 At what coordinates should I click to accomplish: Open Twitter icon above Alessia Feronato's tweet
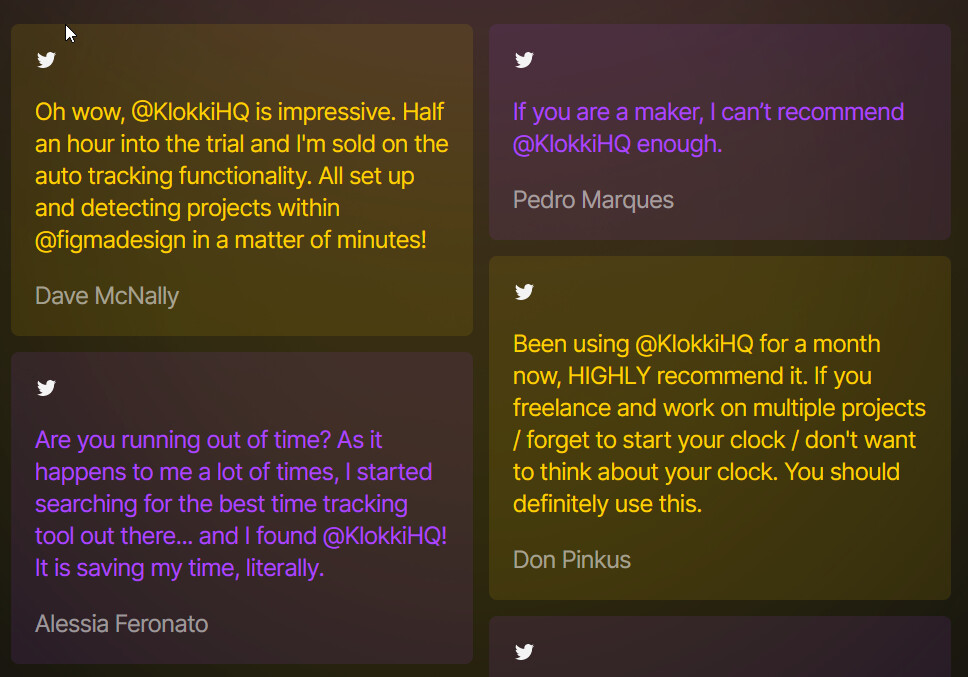(46, 388)
